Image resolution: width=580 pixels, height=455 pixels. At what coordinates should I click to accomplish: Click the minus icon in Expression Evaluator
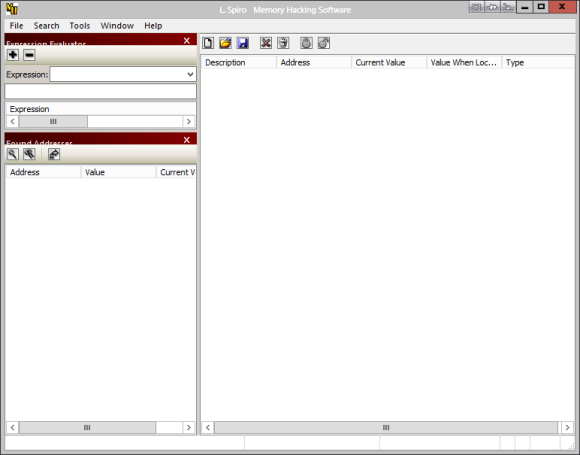(x=29, y=55)
